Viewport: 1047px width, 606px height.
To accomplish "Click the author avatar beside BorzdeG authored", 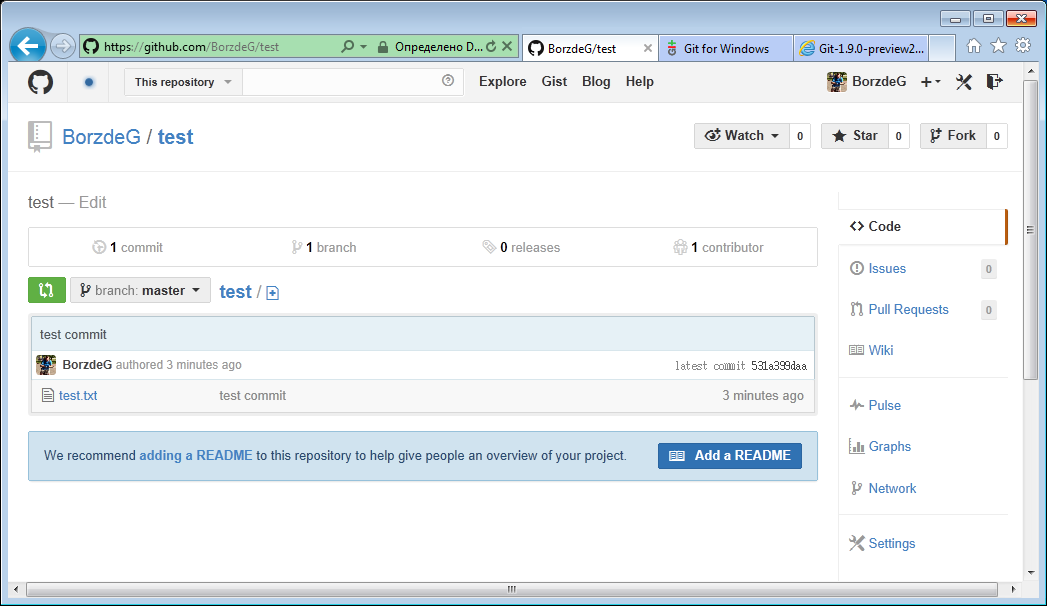I will coord(46,365).
